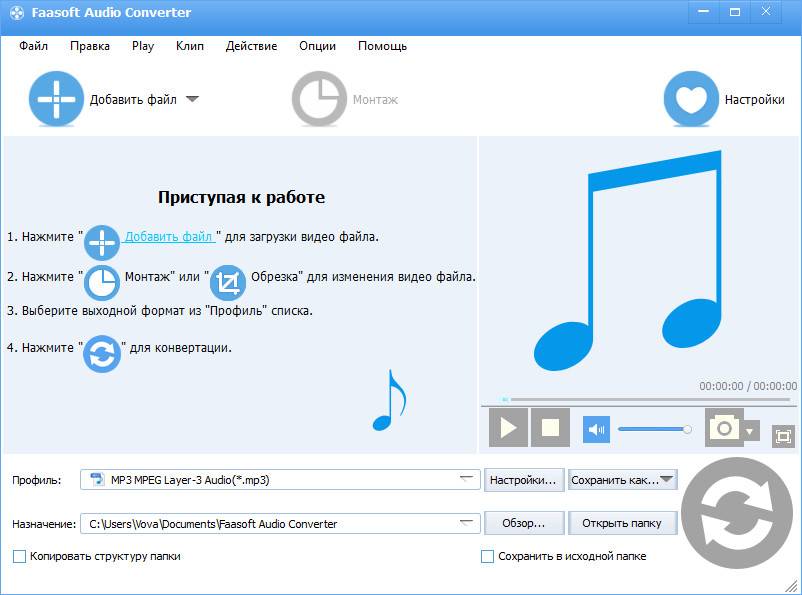Screen dimensions: 802x595
Task: Click the 00:00:00 / 00:00:00 time display
Action: point(748,386)
